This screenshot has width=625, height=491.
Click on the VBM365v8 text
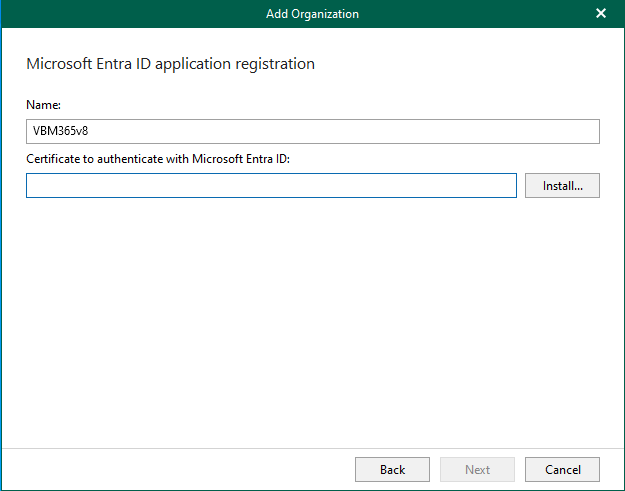[54, 132]
